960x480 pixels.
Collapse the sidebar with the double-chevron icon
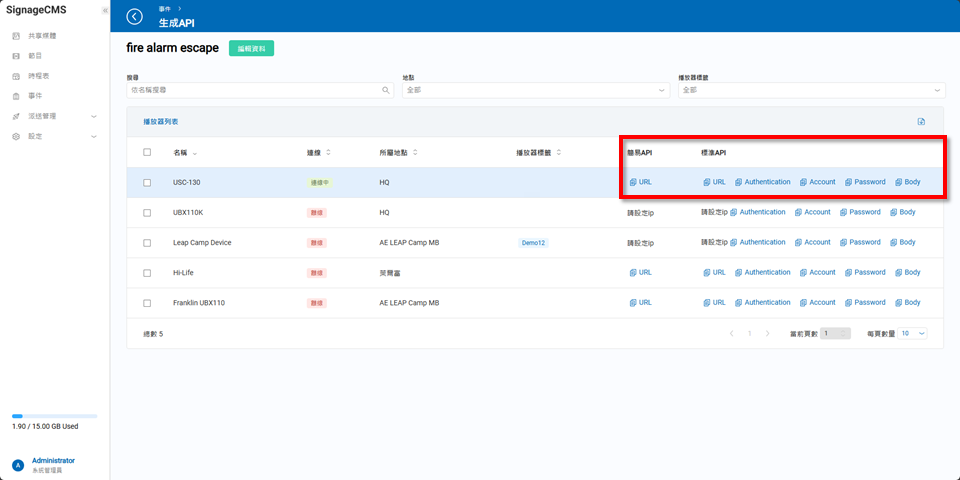(105, 10)
